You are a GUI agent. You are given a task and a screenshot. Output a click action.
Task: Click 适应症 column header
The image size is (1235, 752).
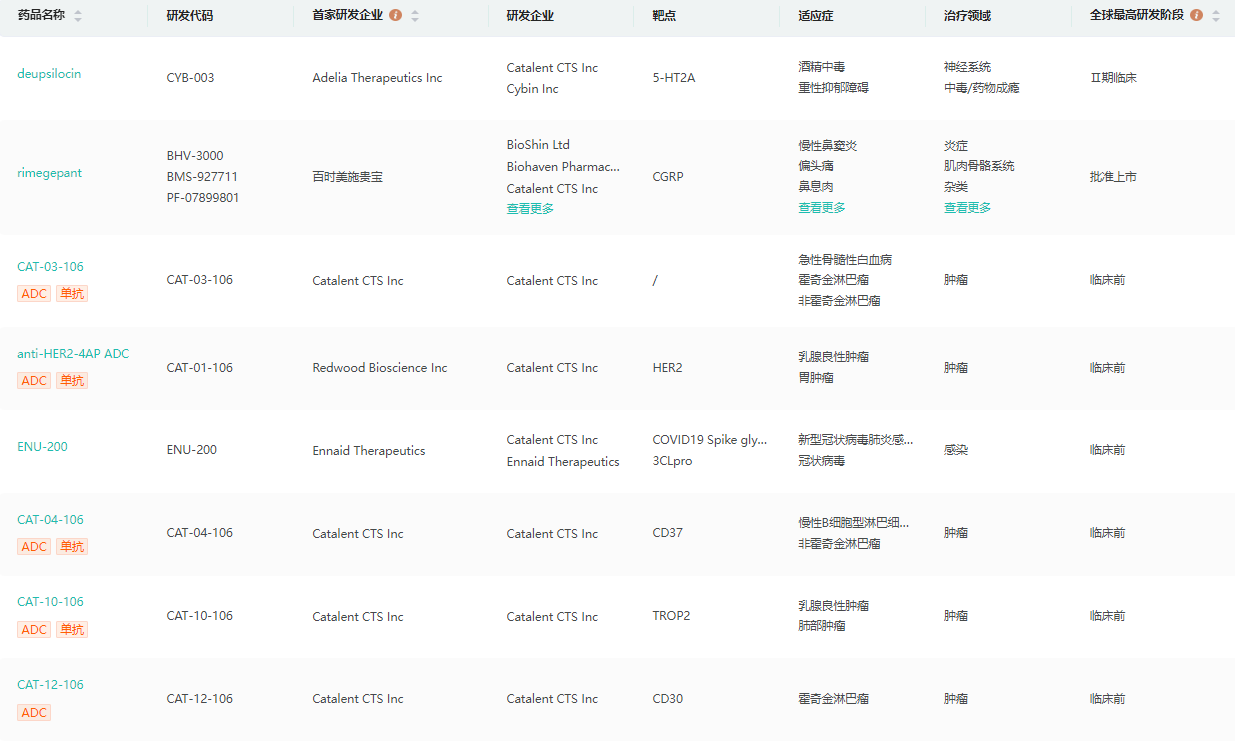(816, 16)
